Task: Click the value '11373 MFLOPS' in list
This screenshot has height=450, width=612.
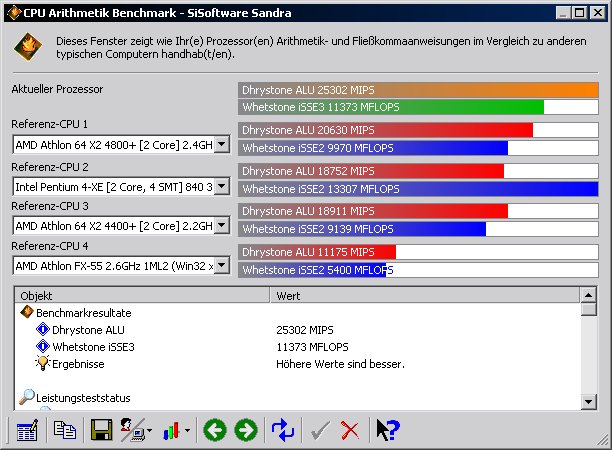Action: coord(312,347)
